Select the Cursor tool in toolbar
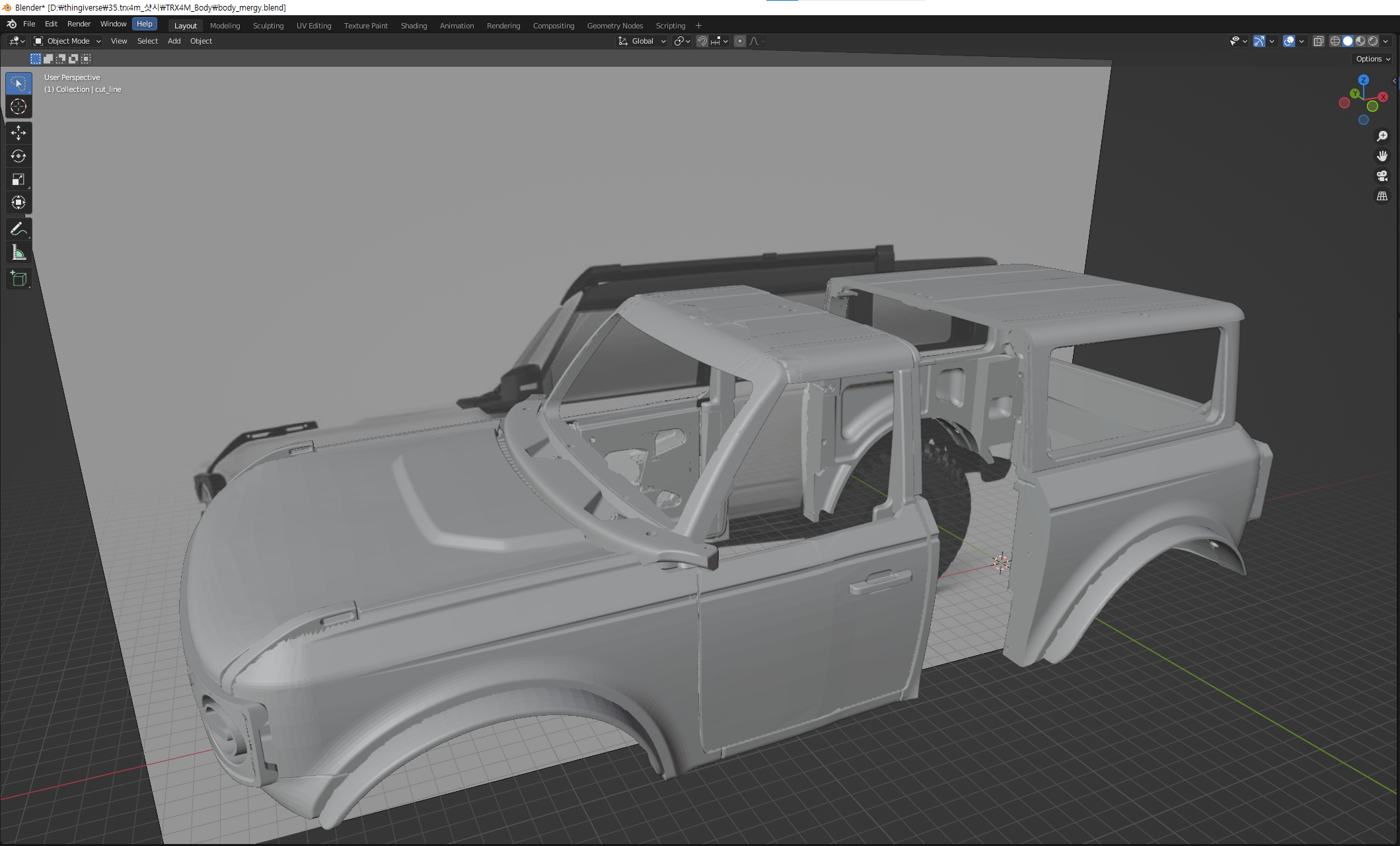 pos(18,106)
